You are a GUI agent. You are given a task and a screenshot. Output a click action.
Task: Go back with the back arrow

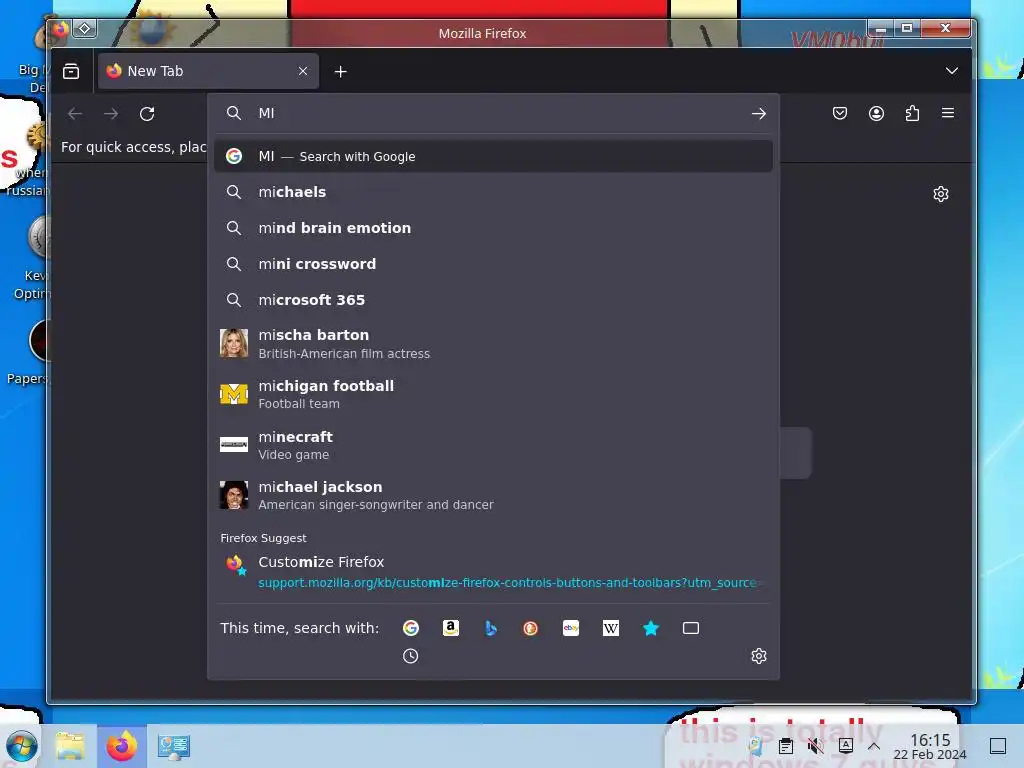[x=75, y=114]
